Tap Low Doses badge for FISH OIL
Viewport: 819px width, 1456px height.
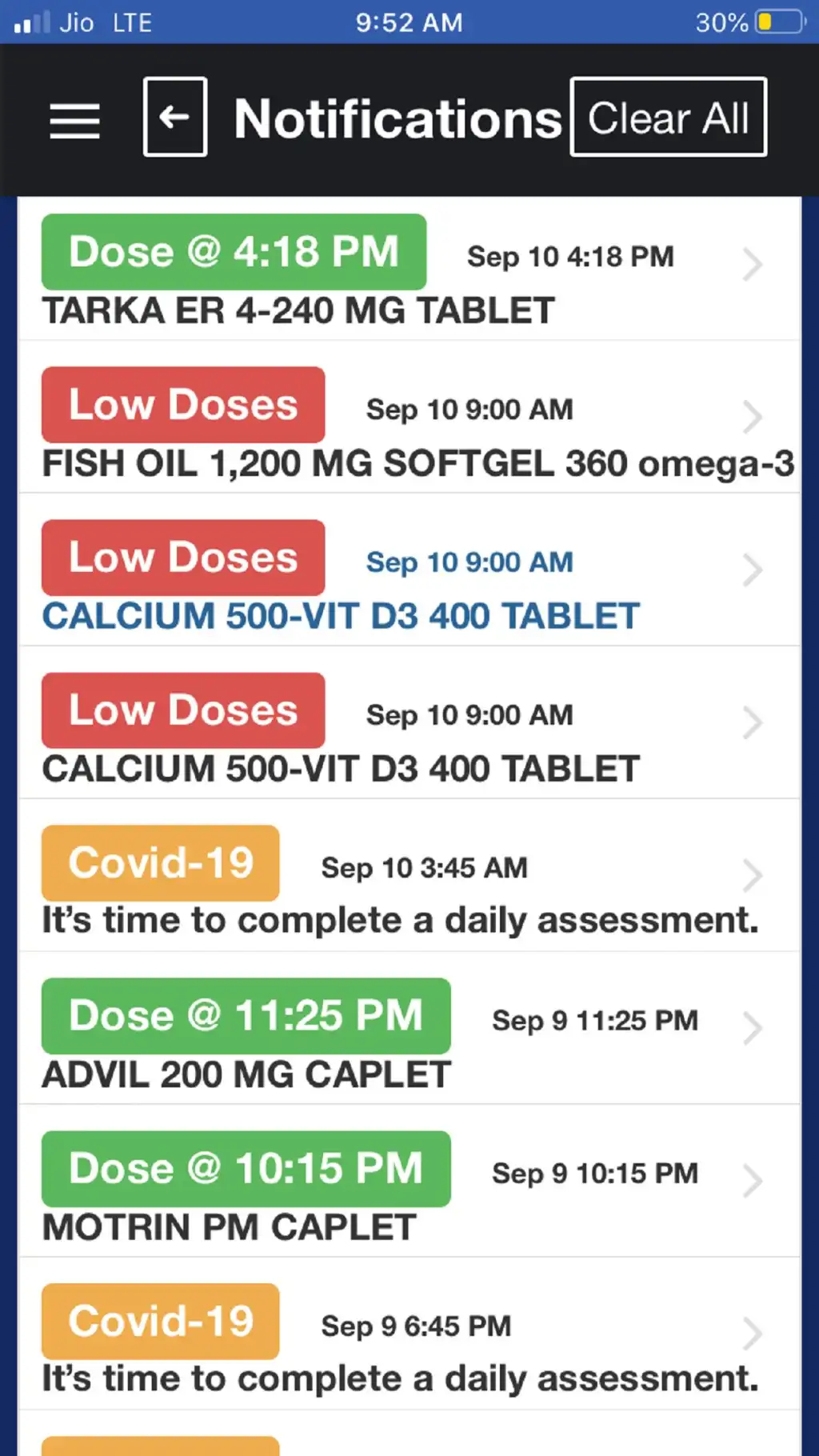[x=183, y=405]
